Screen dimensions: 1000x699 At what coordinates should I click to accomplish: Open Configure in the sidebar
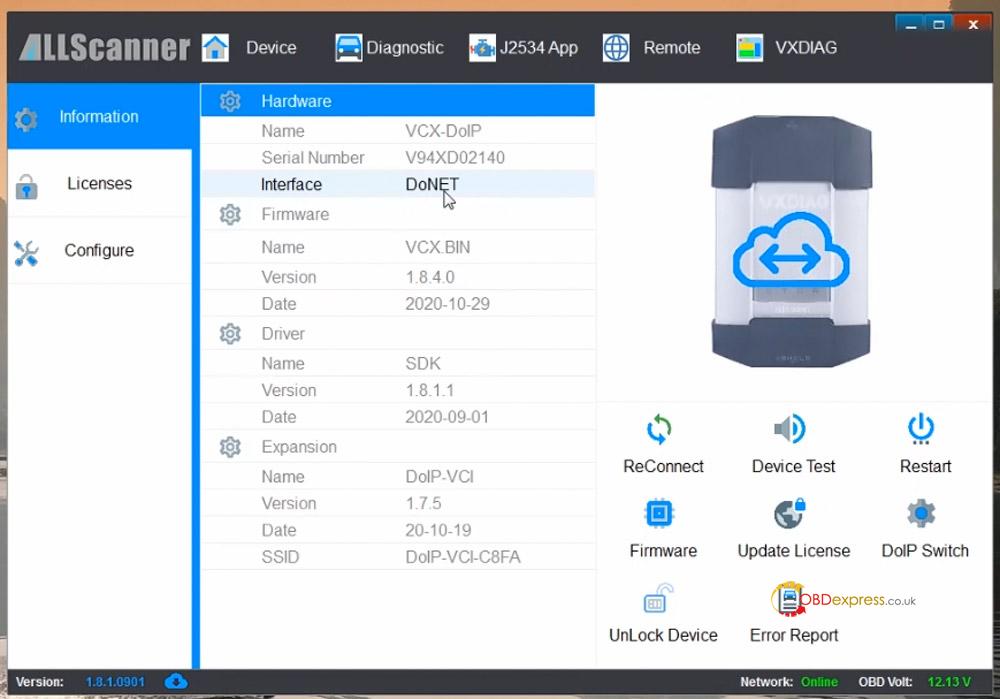[99, 251]
